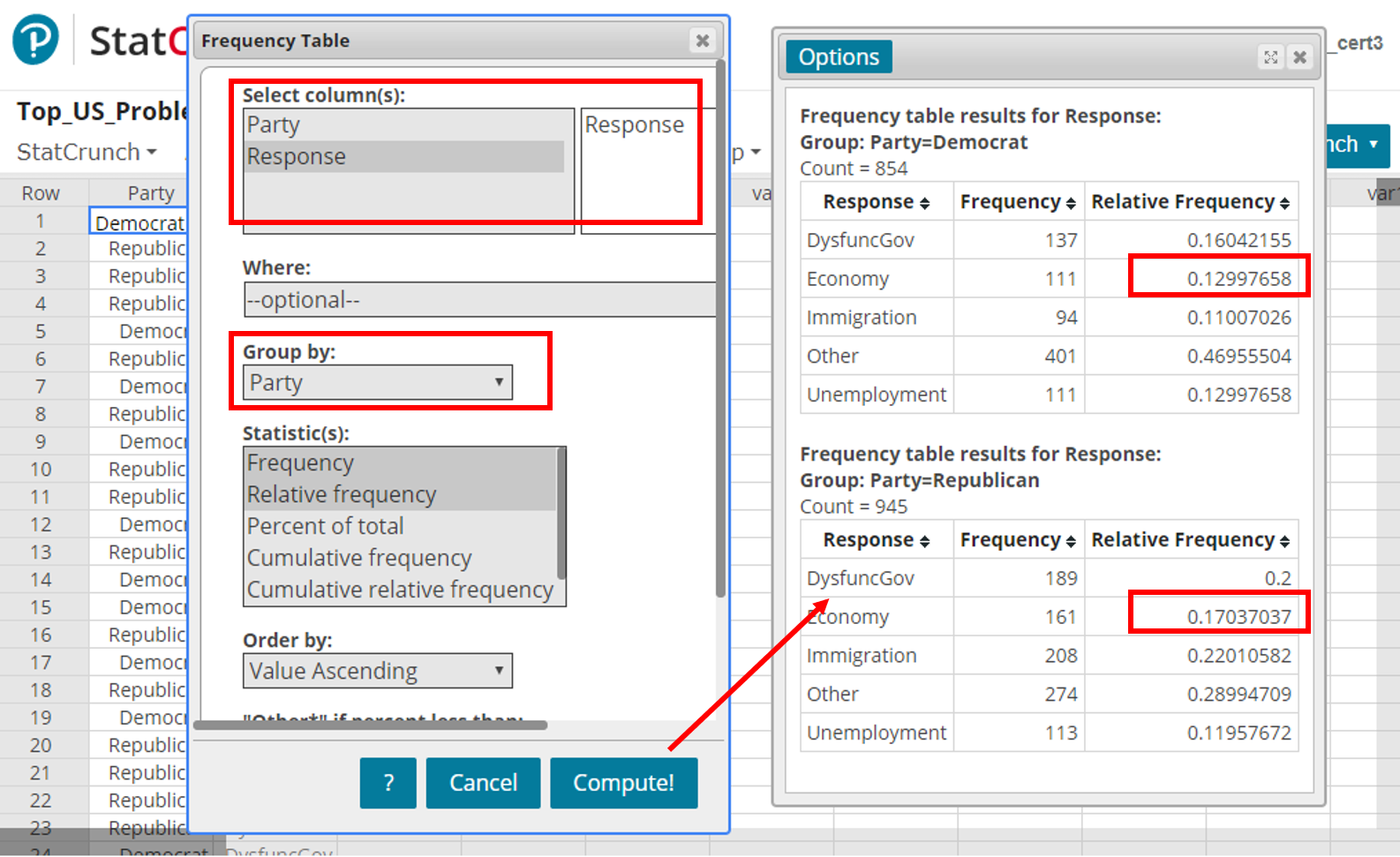Open the Options menu in results window
This screenshot has width=1400, height=857.
coord(839,57)
